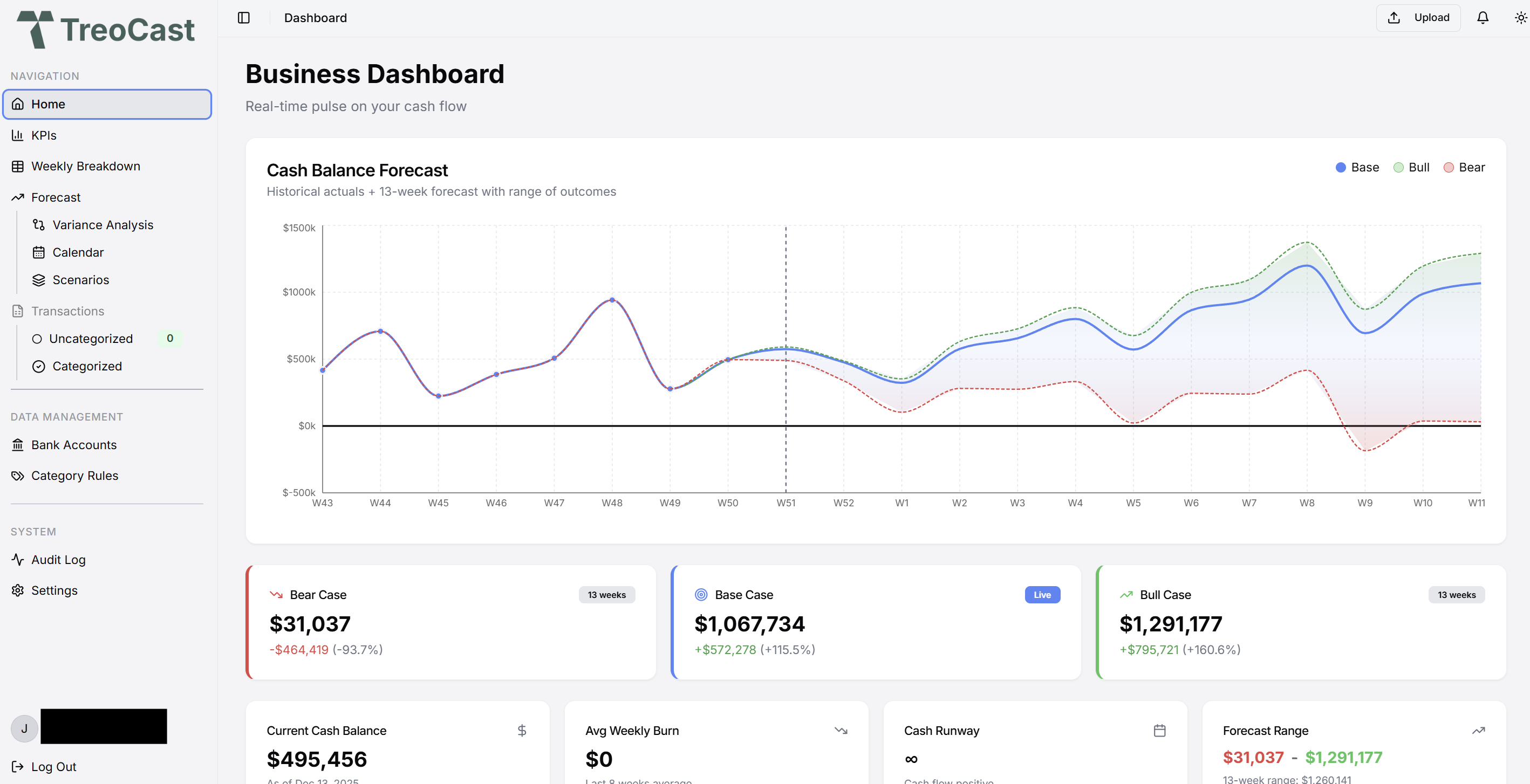Select Uncategorized transactions circle
The height and width of the screenshot is (784, 1530).
tap(37, 339)
